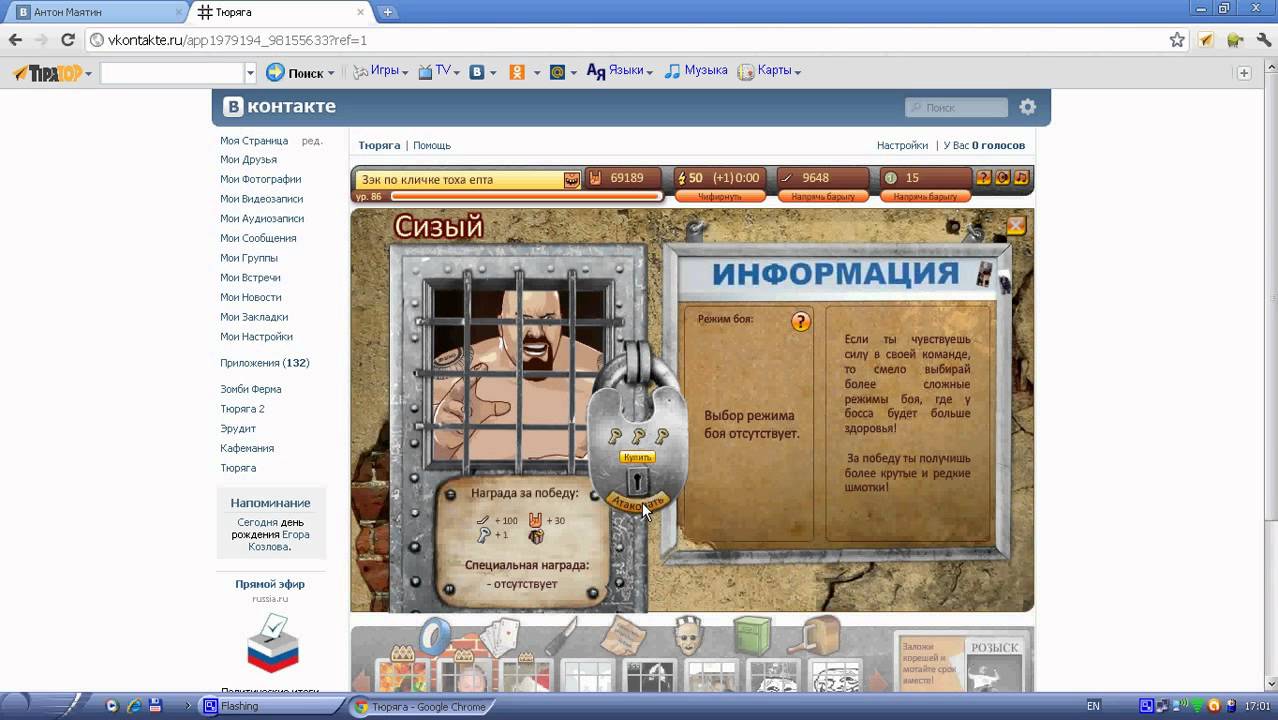Open Мои Настройки in sidebar

coord(256,337)
